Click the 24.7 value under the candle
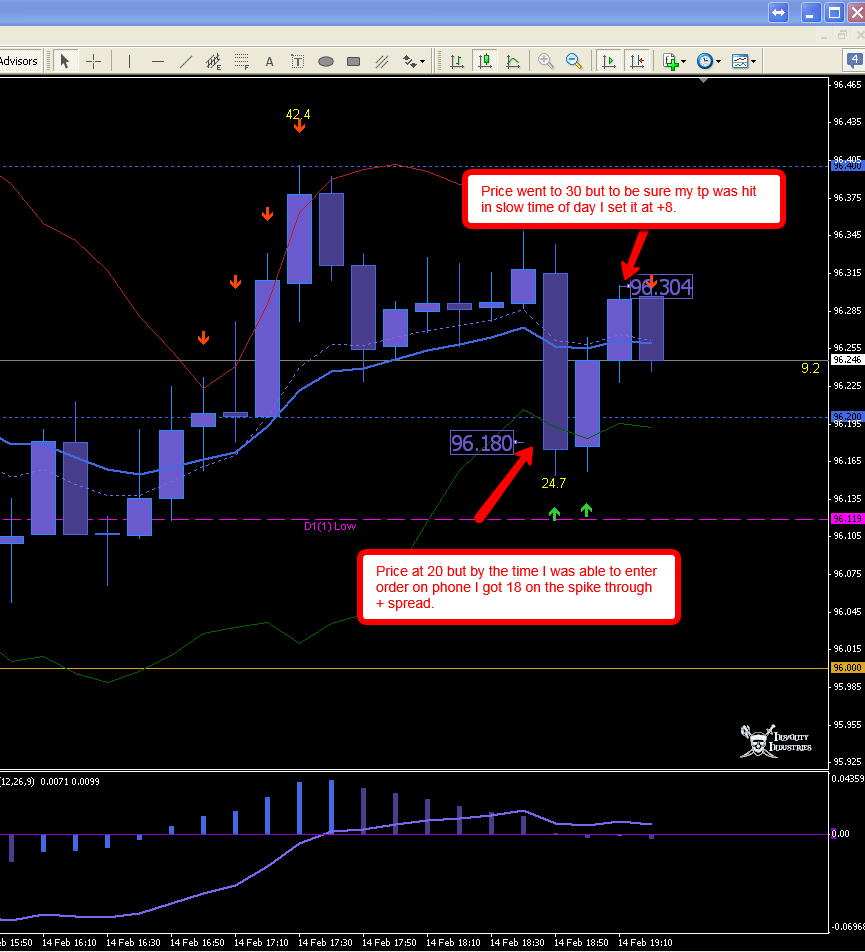 pyautogui.click(x=554, y=483)
